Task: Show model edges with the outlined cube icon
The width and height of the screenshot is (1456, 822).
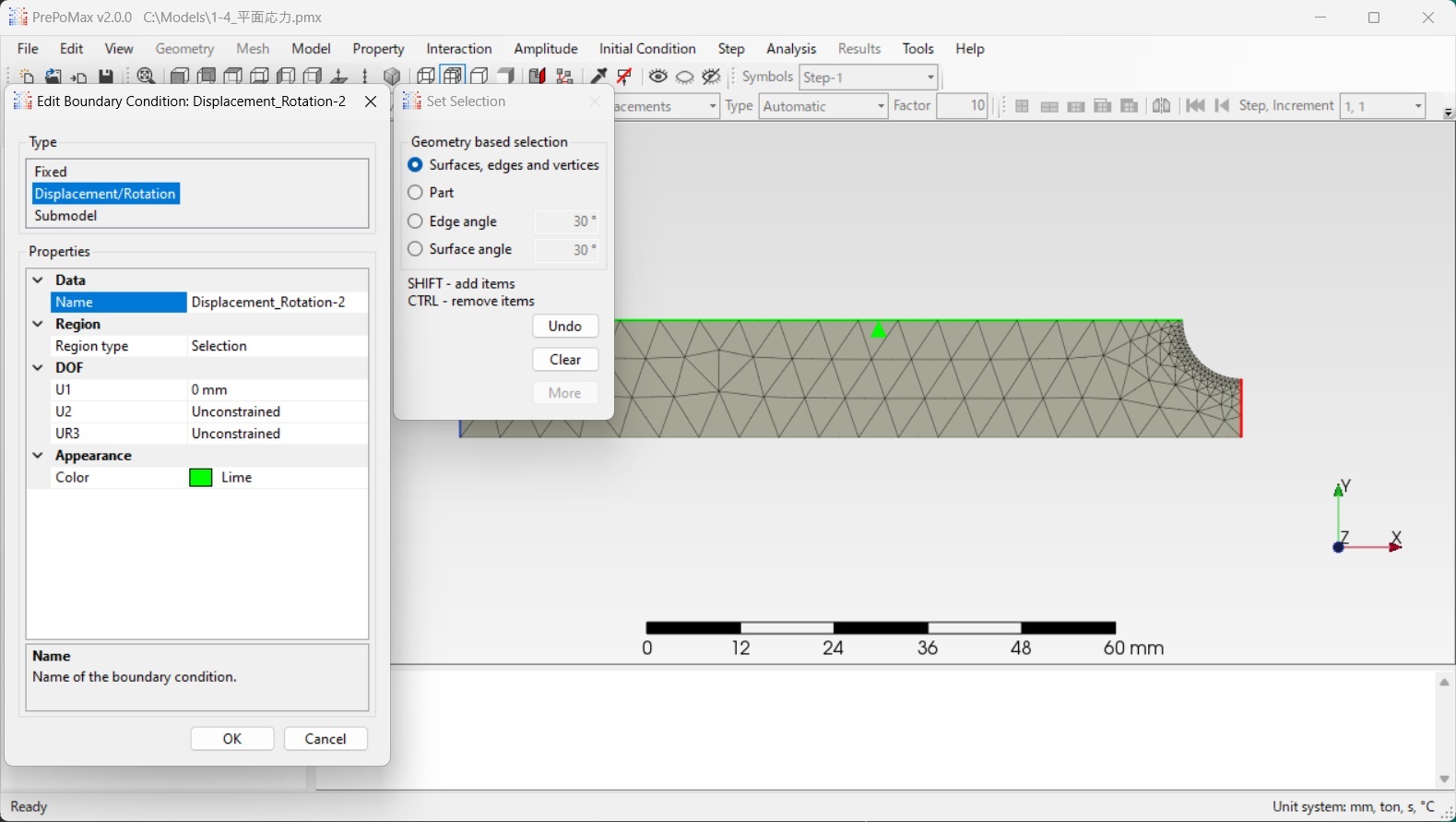Action: (479, 77)
